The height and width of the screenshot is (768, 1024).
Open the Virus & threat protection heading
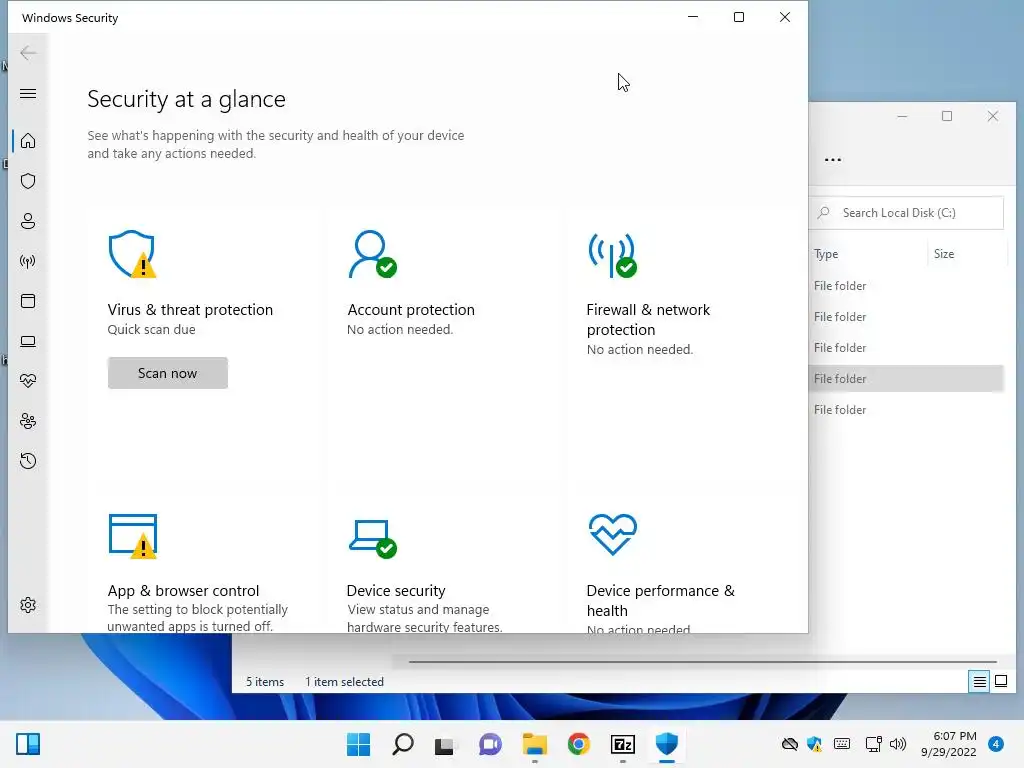pos(190,310)
